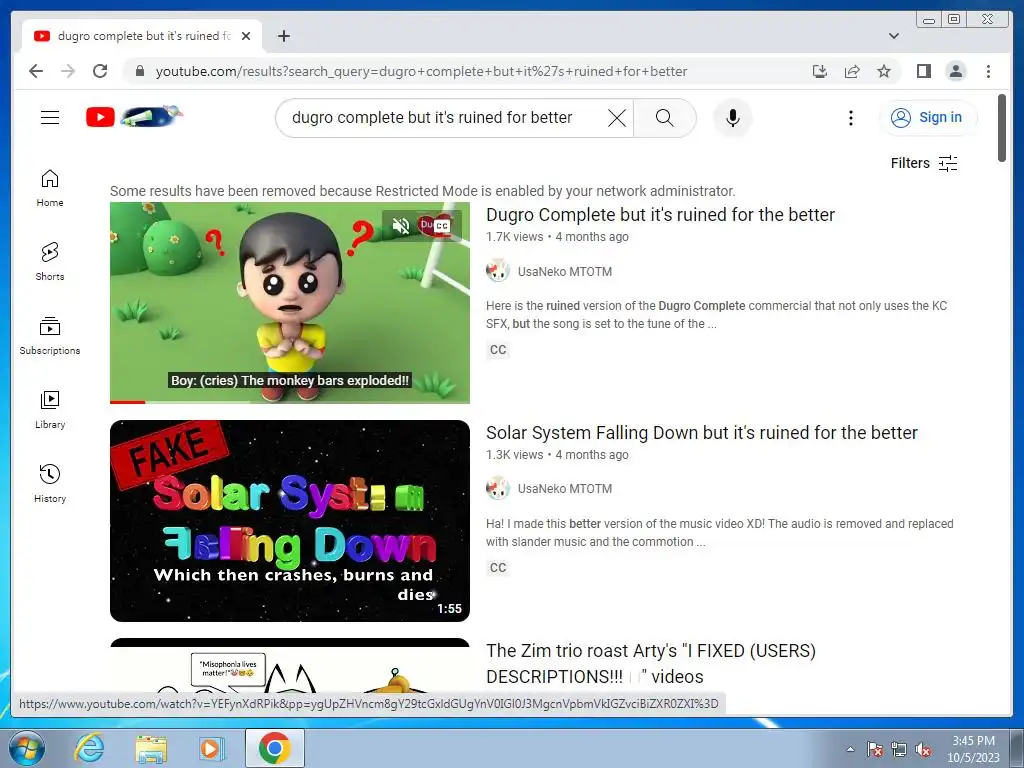Unmute the Dugro Complete preview video
This screenshot has height=768, width=1024.
(400, 225)
